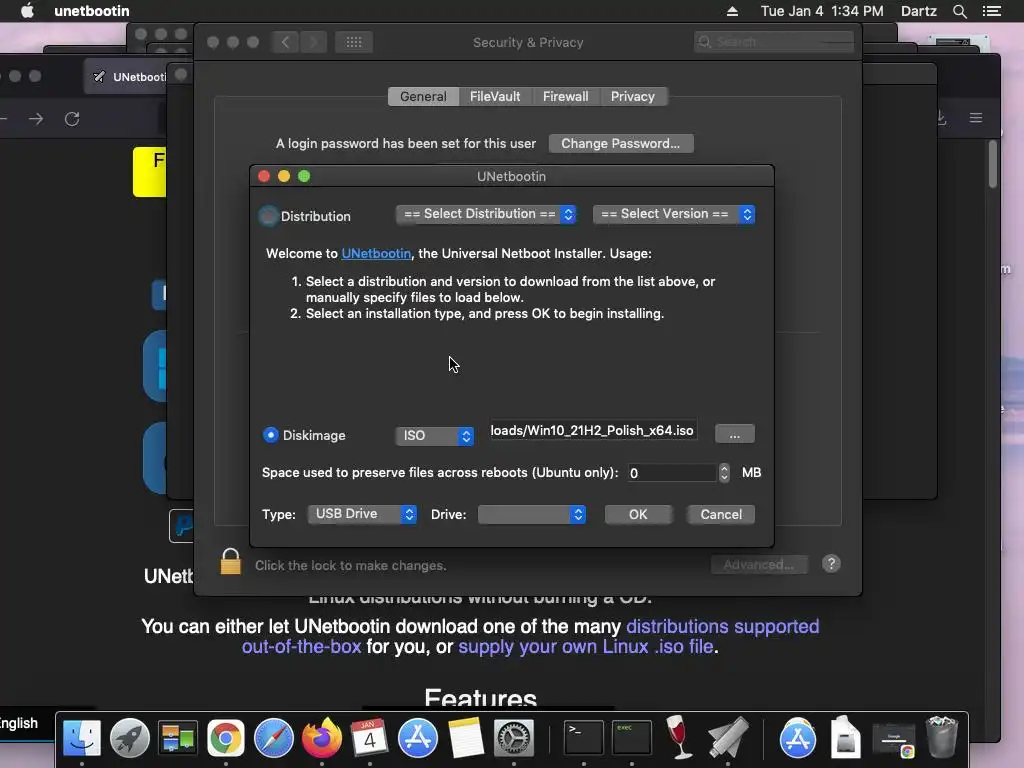The image size is (1024, 768).
Task: Open Safari from the dock
Action: click(274, 738)
